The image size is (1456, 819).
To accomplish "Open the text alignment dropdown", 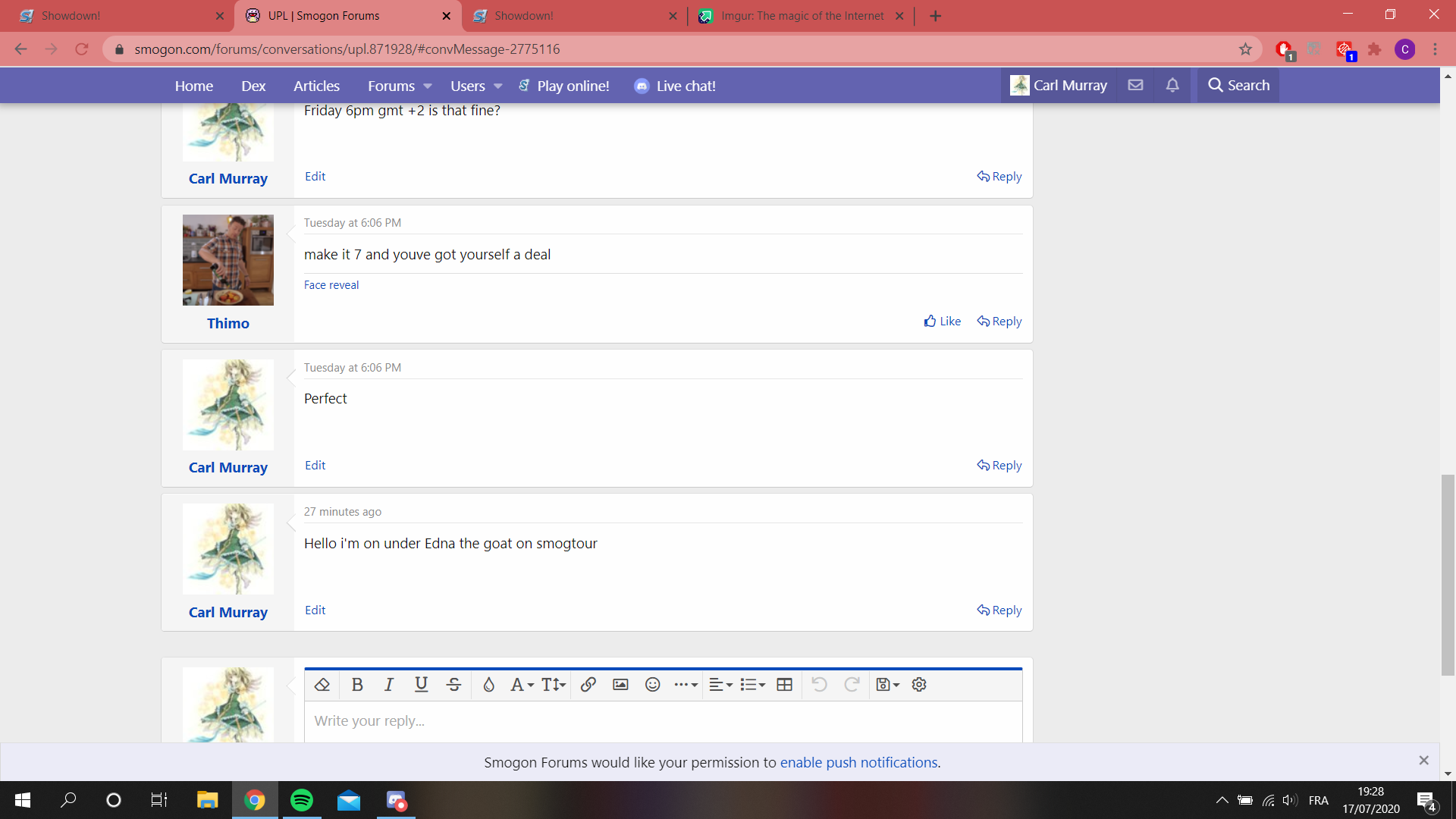I will coord(720,685).
